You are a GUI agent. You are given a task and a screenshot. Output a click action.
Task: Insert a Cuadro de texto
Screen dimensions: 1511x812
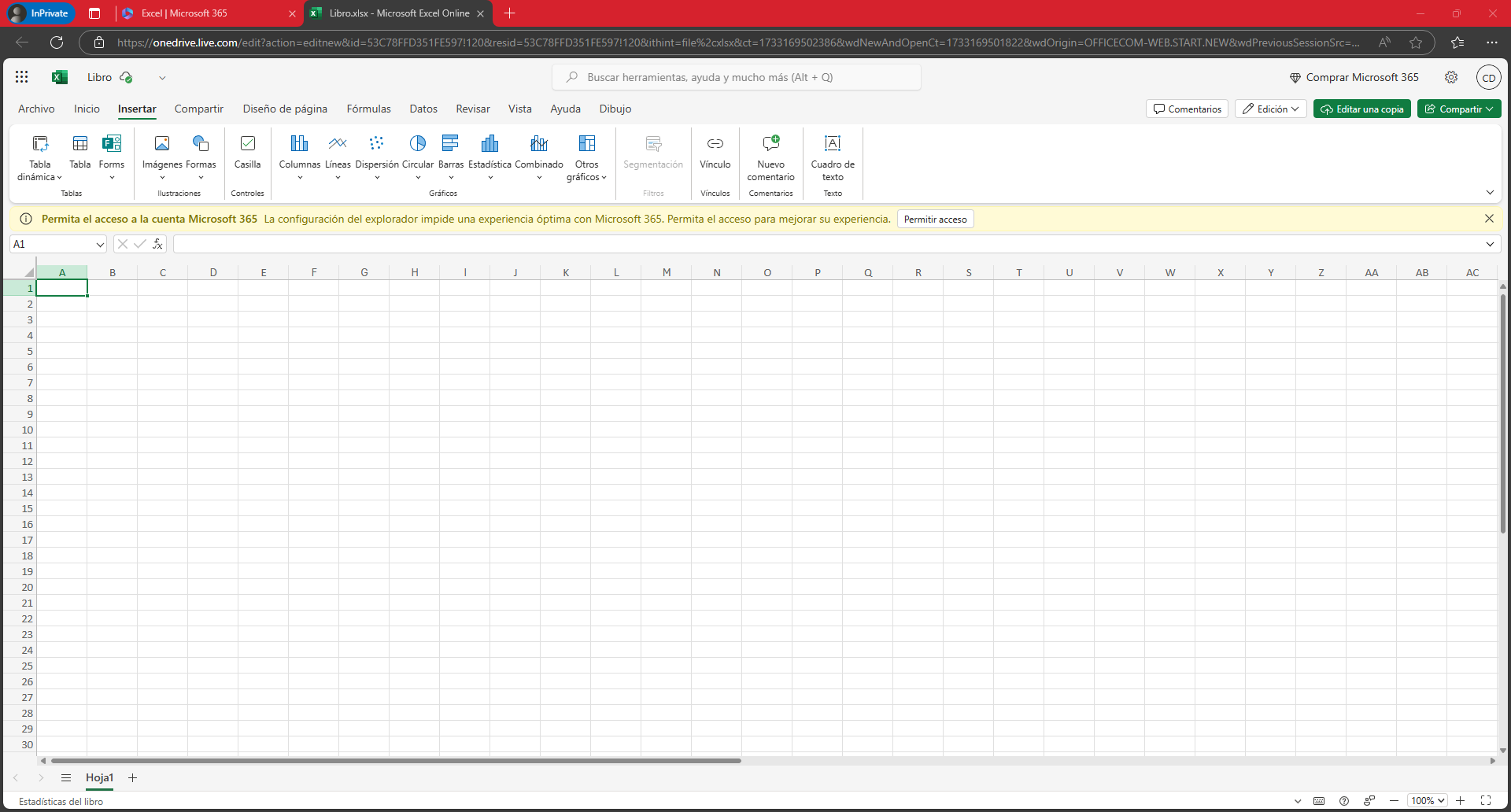click(x=832, y=157)
